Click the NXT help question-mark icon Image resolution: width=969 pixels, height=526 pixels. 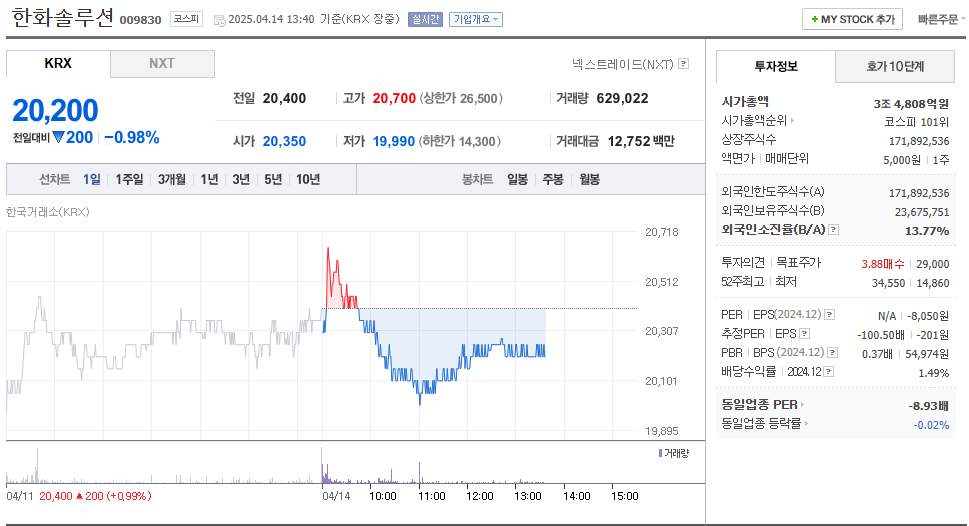683,64
